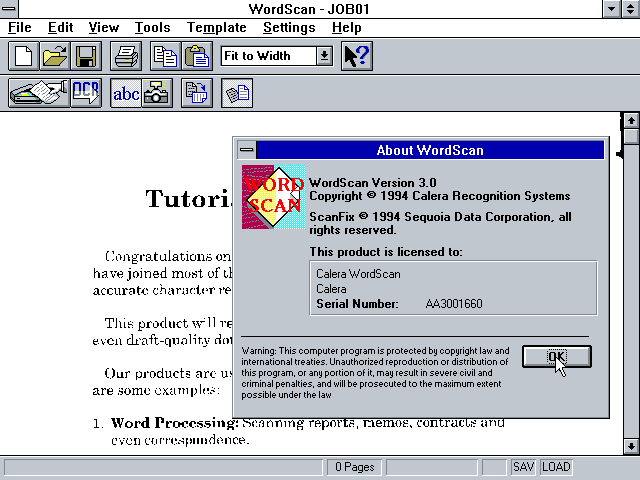Click the Tutorial heading in the document

[x=189, y=199]
